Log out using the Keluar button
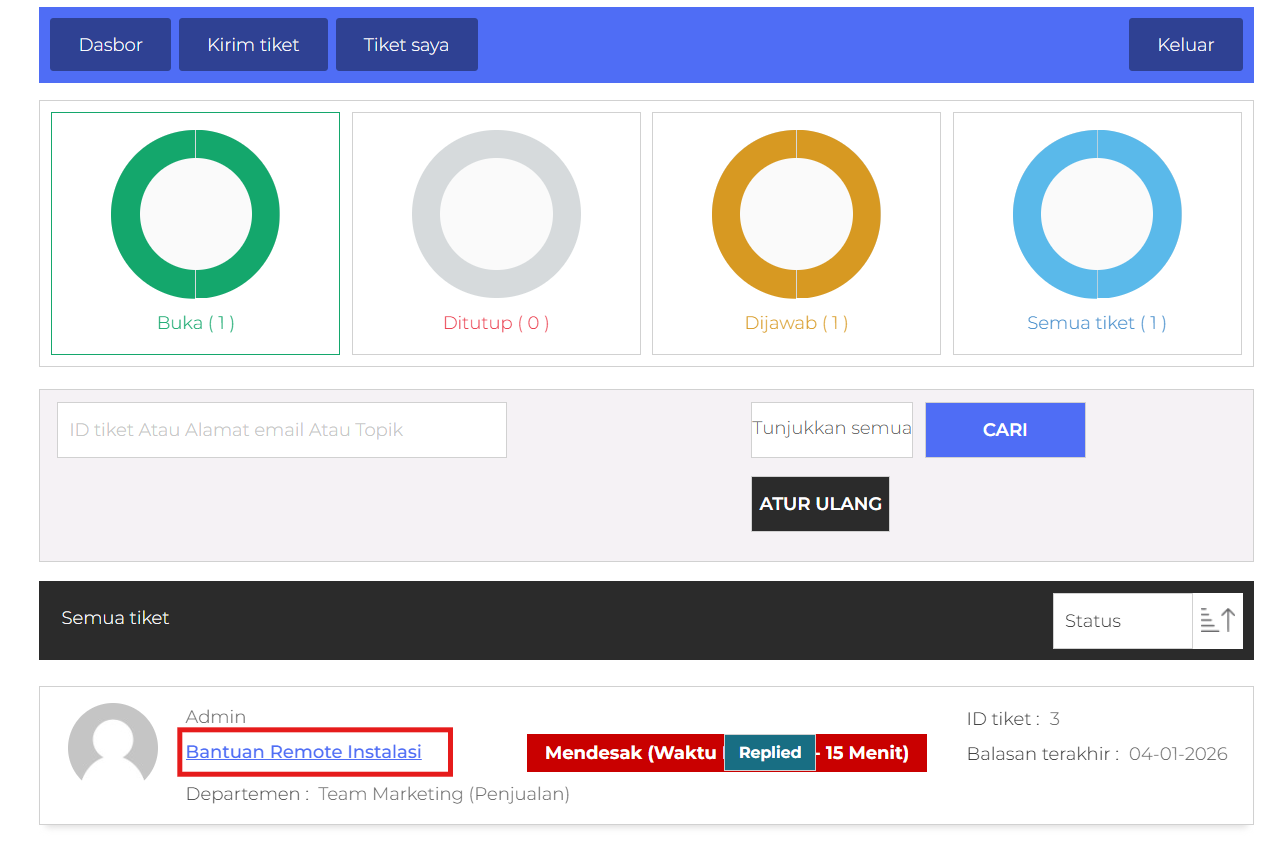The image size is (1277, 851). 1185,45
